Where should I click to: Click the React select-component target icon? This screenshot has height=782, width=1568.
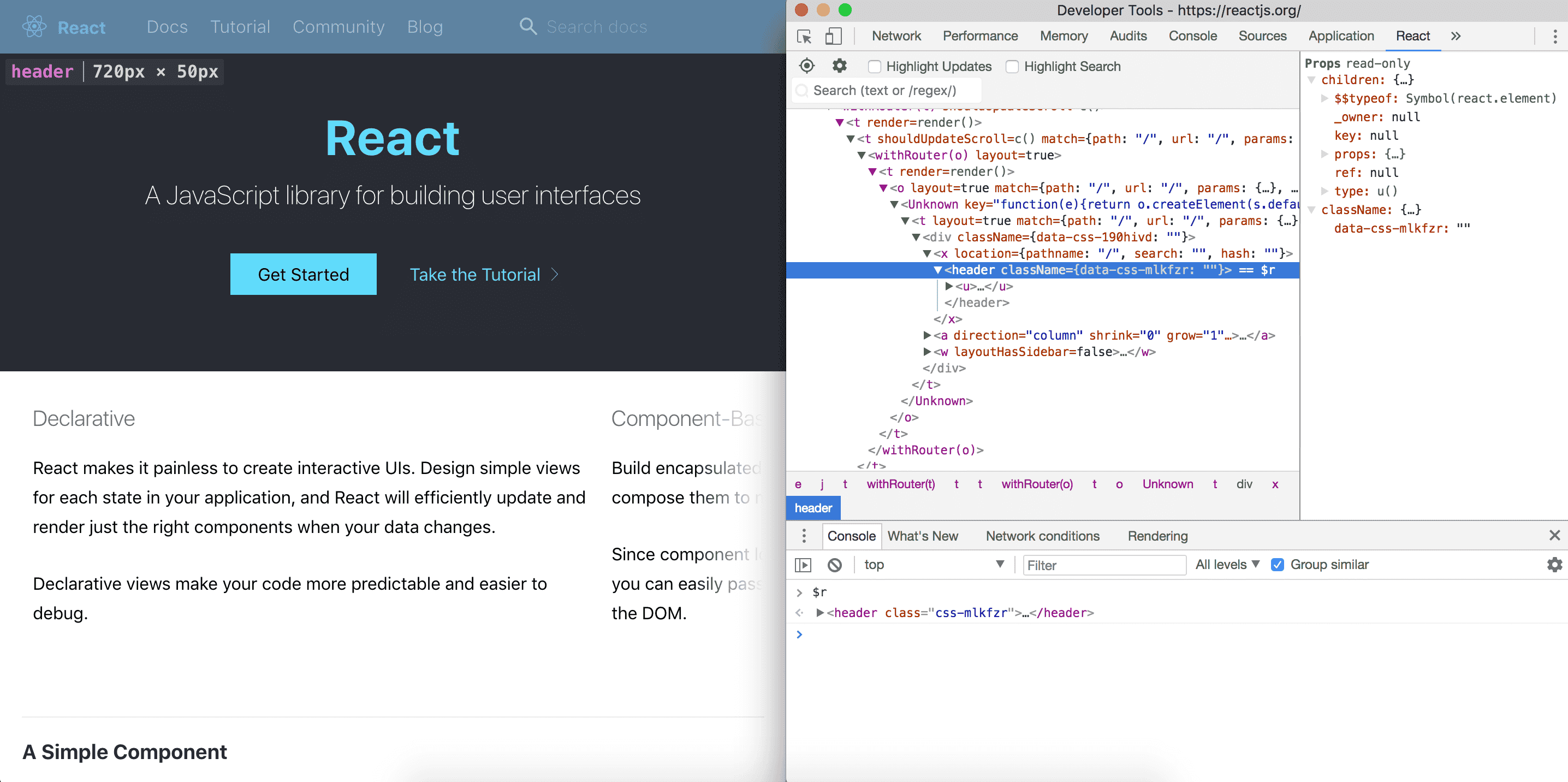click(806, 66)
